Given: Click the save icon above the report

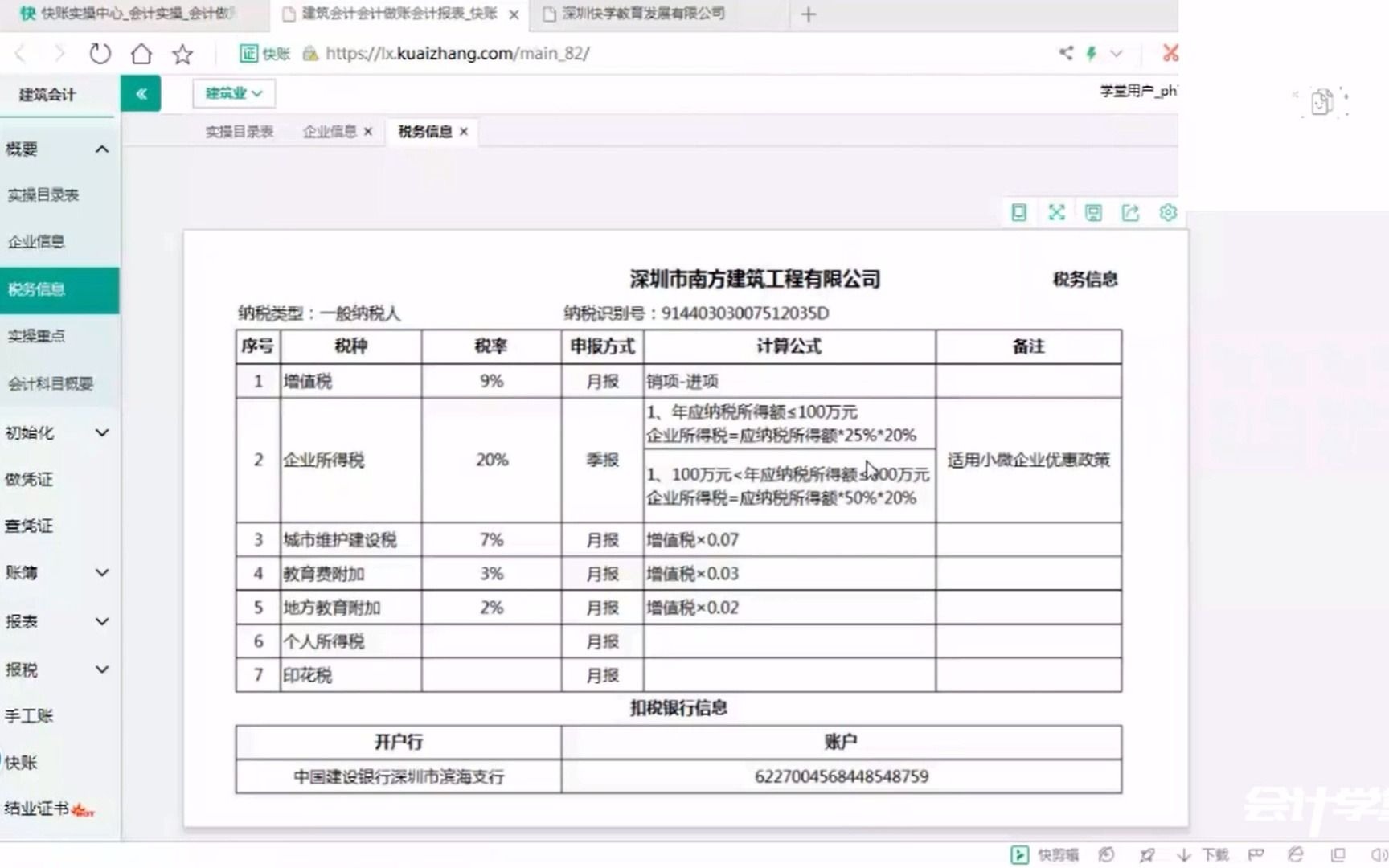Looking at the screenshot, I should coord(1093,212).
